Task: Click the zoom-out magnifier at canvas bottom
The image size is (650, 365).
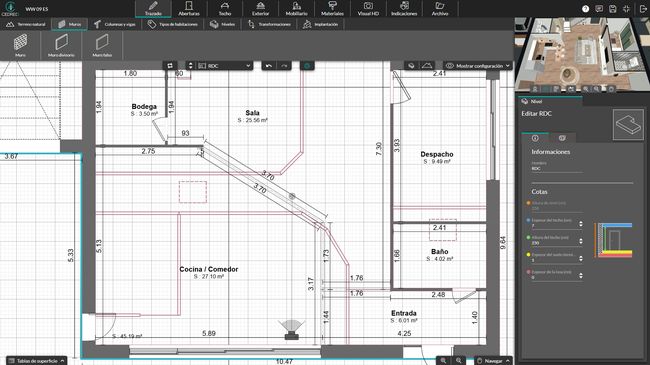Action: (444, 361)
